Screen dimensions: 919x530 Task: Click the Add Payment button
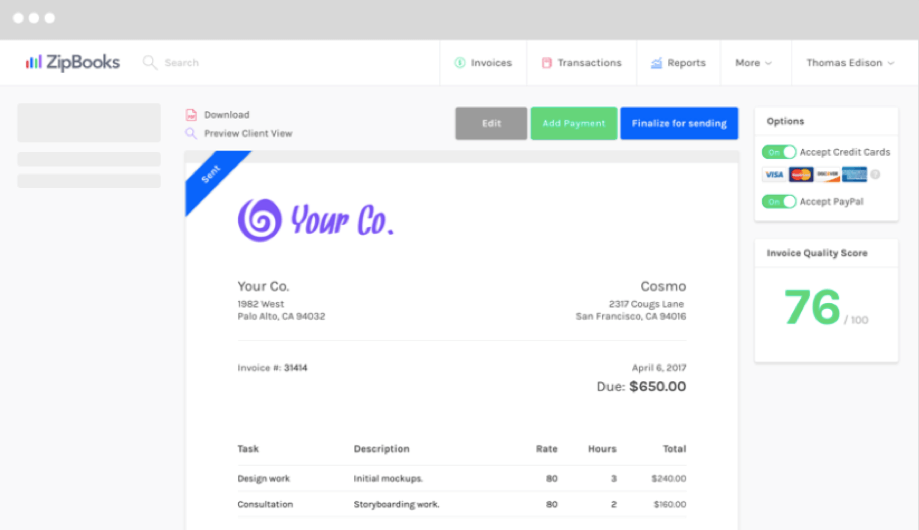coord(574,123)
